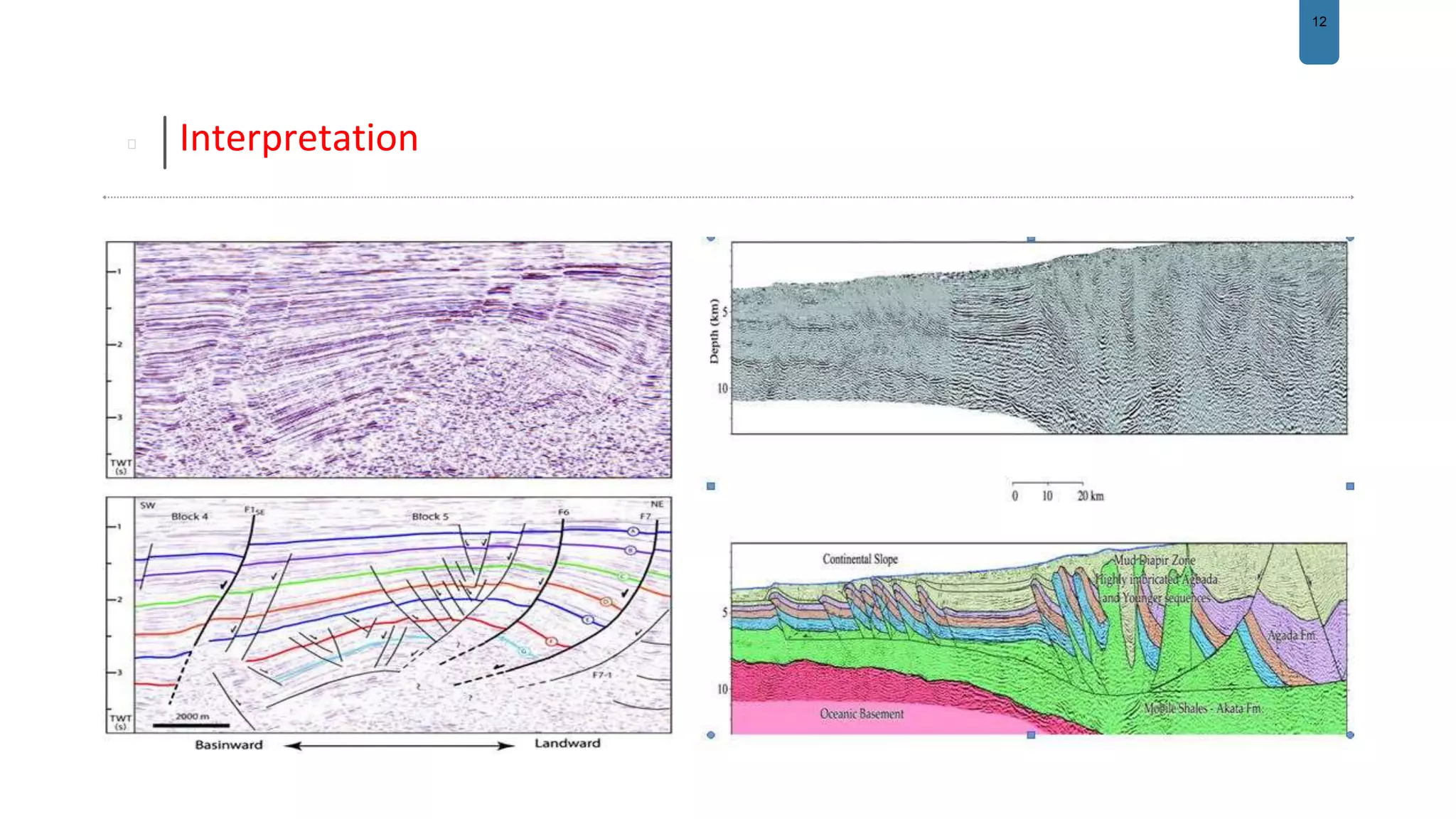Screen dimensions: 1456x819
Task: Click the uninterpreted purple seismic image
Action: tap(402, 359)
